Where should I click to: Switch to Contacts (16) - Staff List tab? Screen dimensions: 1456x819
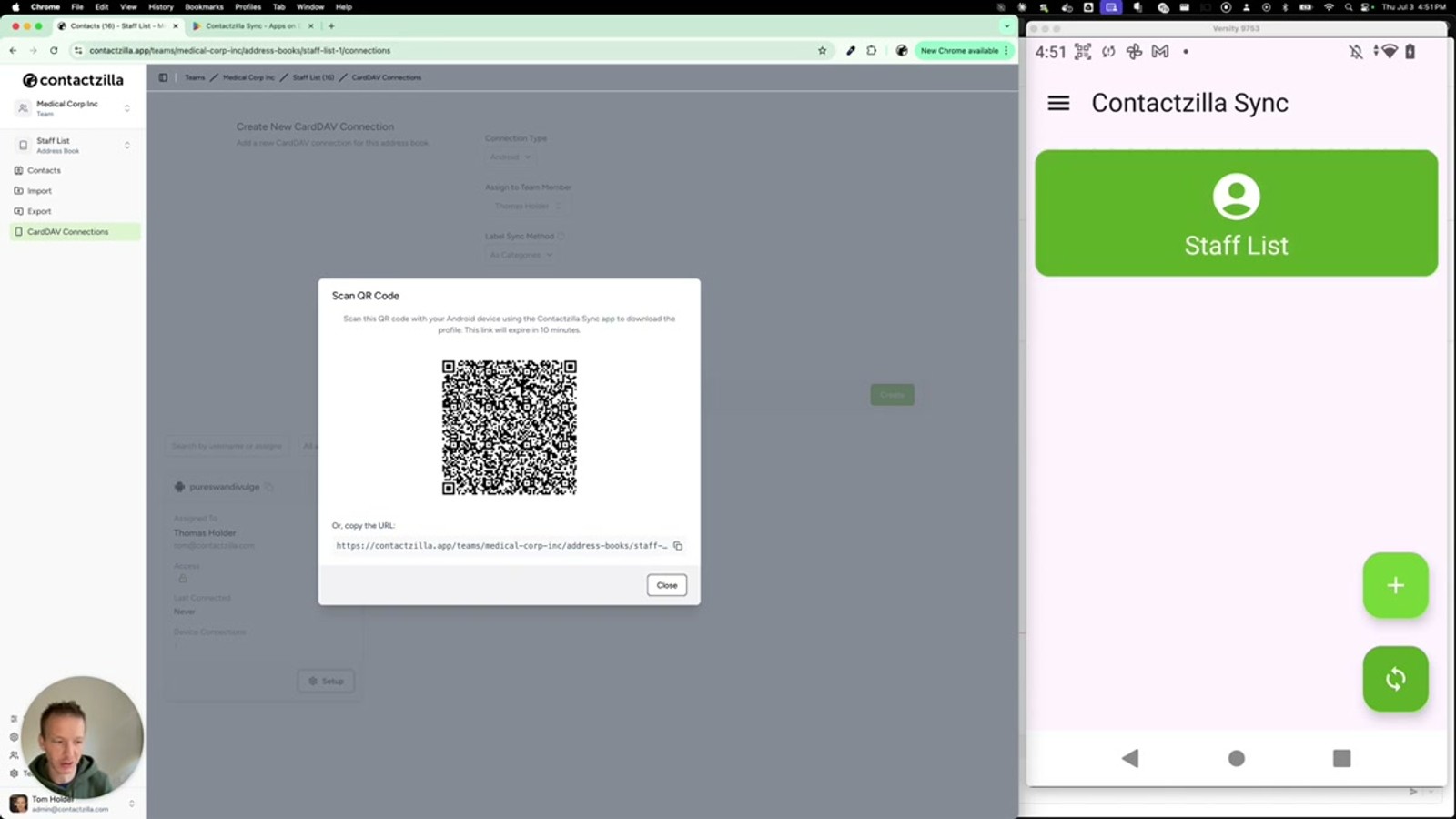click(x=116, y=26)
